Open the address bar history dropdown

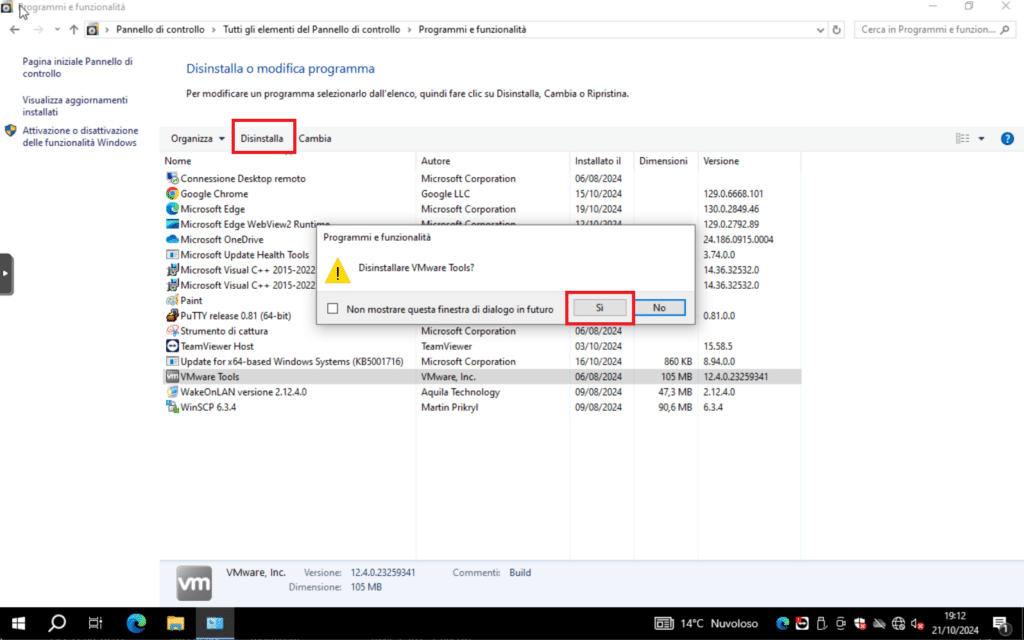(x=820, y=30)
